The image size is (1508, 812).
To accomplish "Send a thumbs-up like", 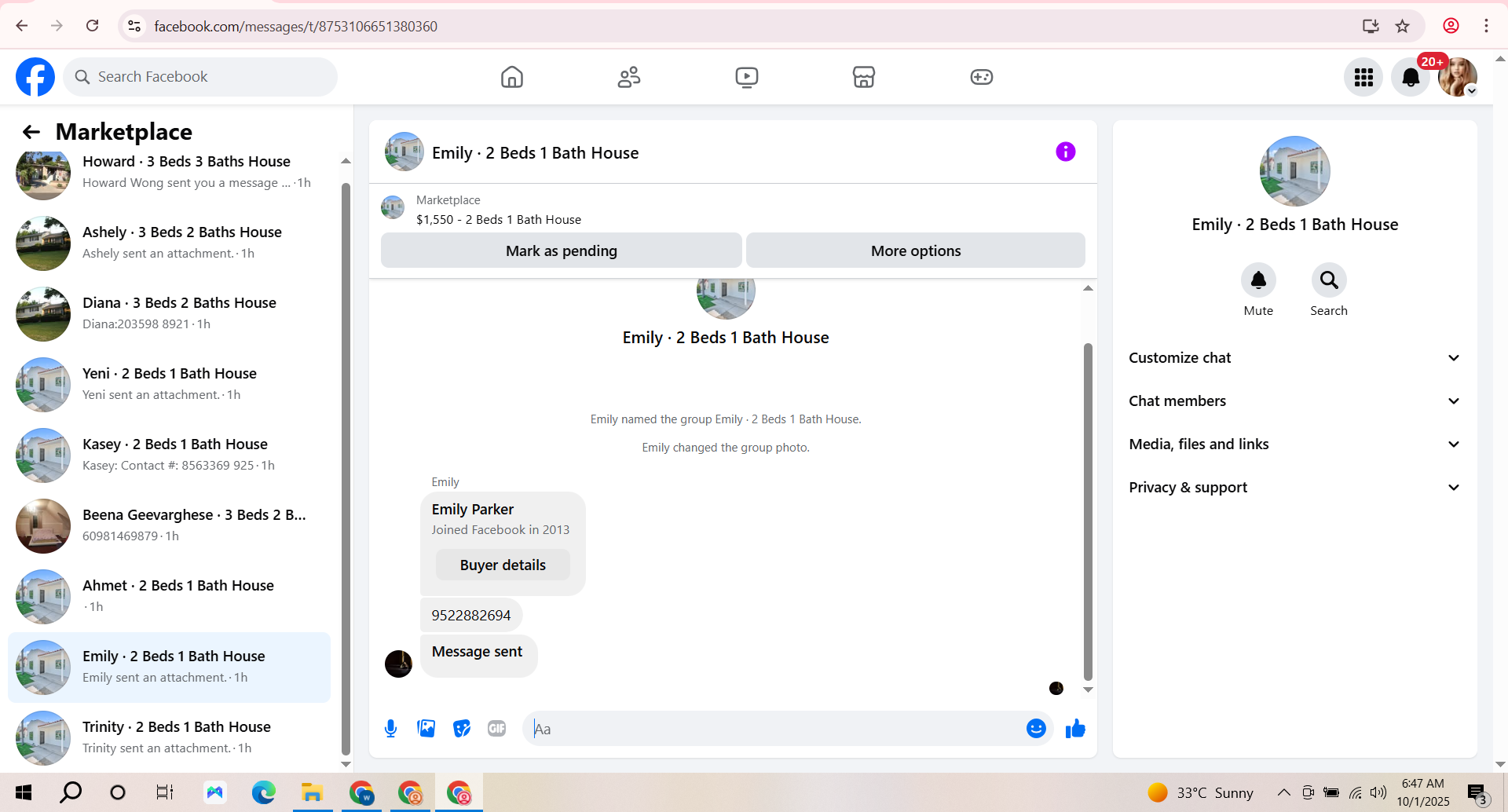I will (x=1075, y=729).
